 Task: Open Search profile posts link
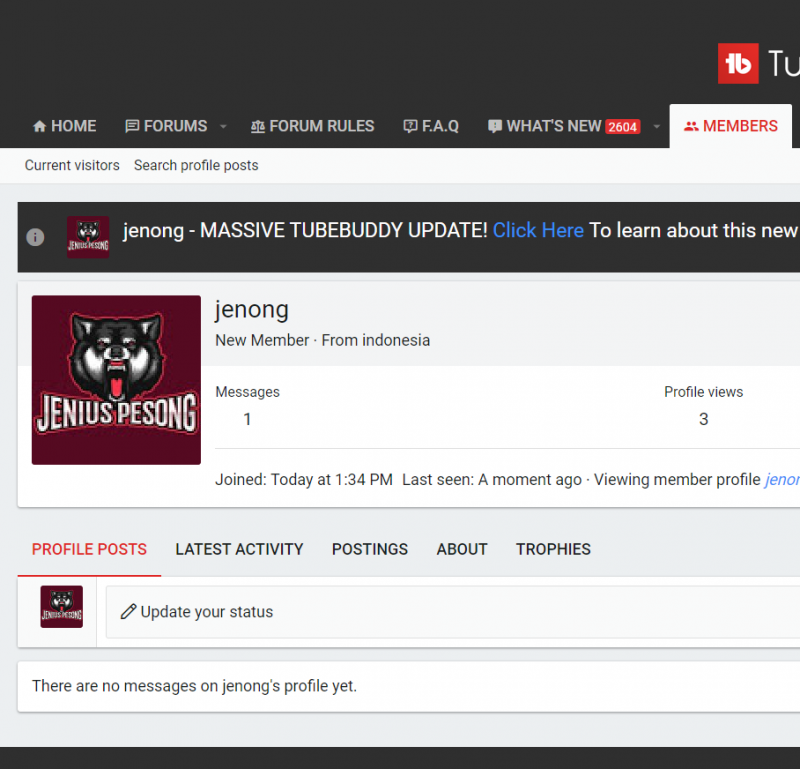click(196, 165)
